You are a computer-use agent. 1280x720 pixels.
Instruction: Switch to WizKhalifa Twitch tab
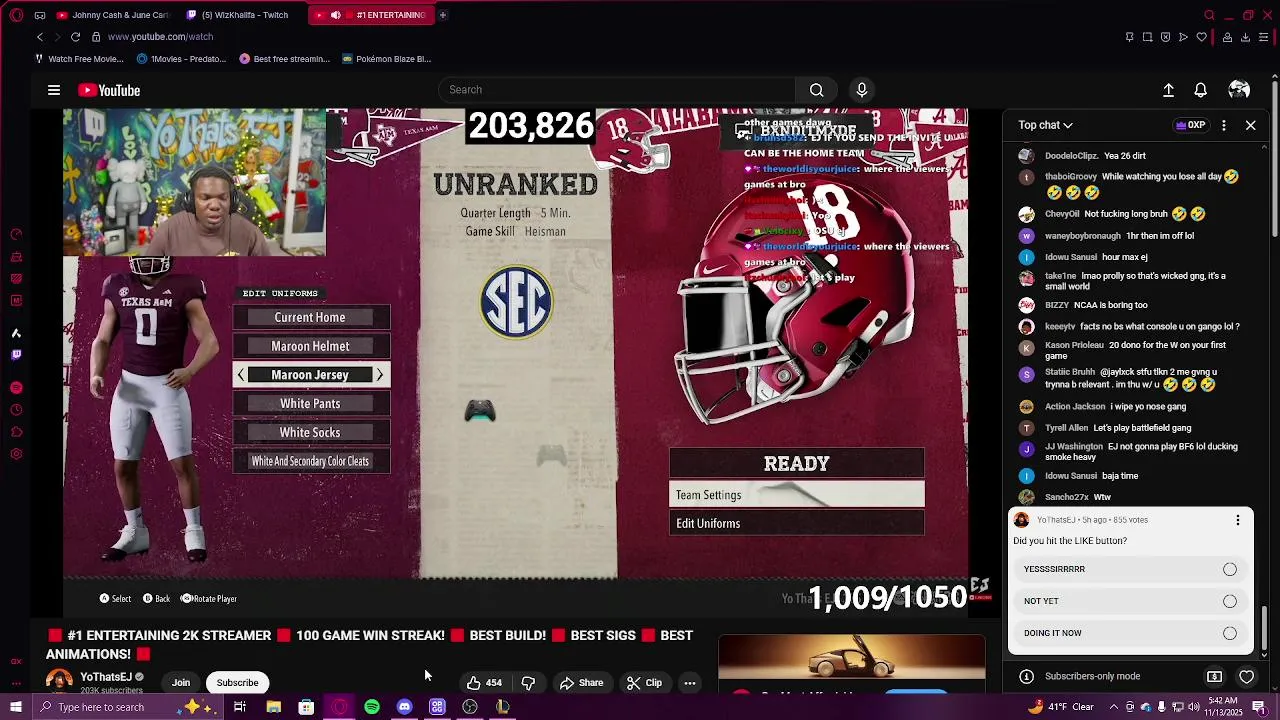(240, 15)
